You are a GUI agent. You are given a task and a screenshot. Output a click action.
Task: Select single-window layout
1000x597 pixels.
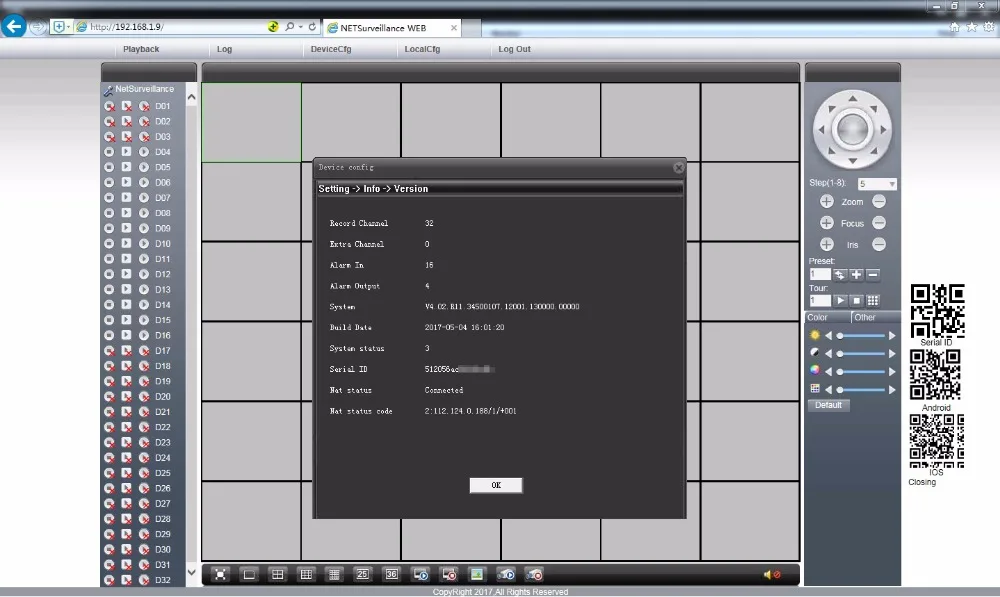249,575
